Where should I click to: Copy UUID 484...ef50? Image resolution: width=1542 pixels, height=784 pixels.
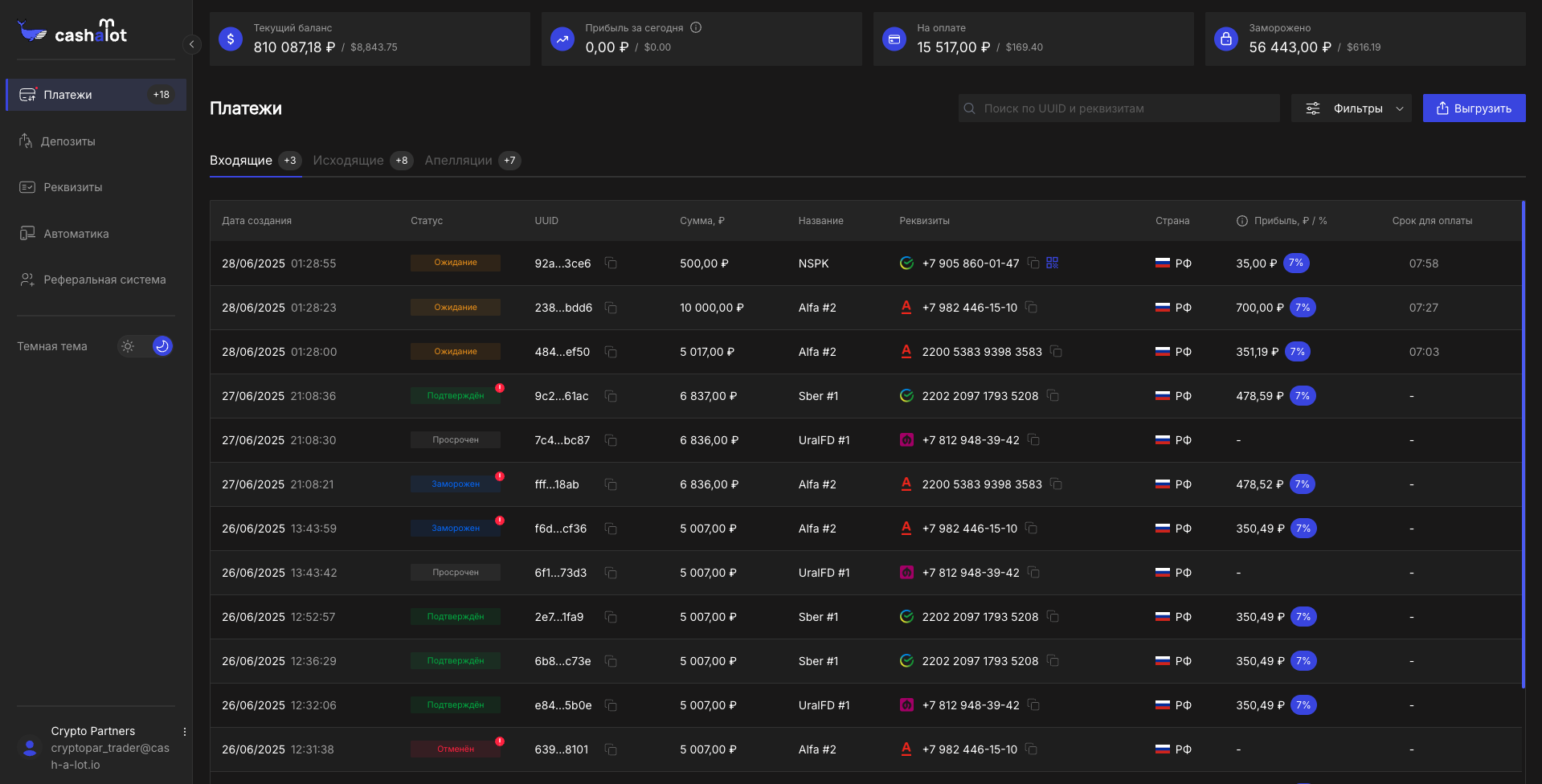coord(611,352)
